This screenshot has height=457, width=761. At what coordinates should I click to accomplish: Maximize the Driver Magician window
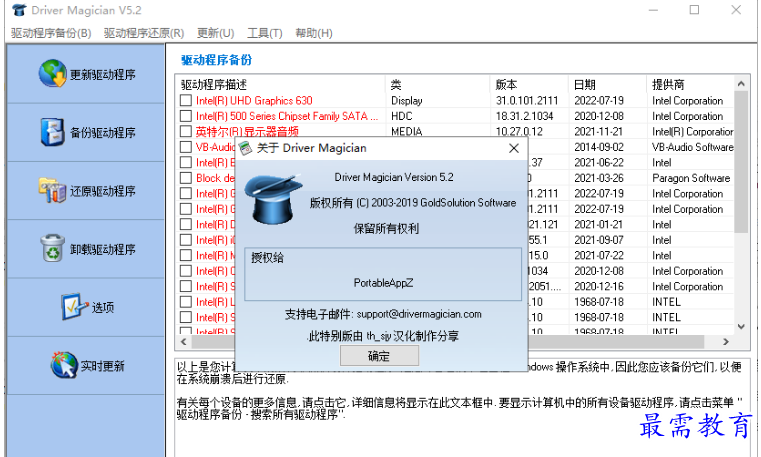tap(694, 10)
